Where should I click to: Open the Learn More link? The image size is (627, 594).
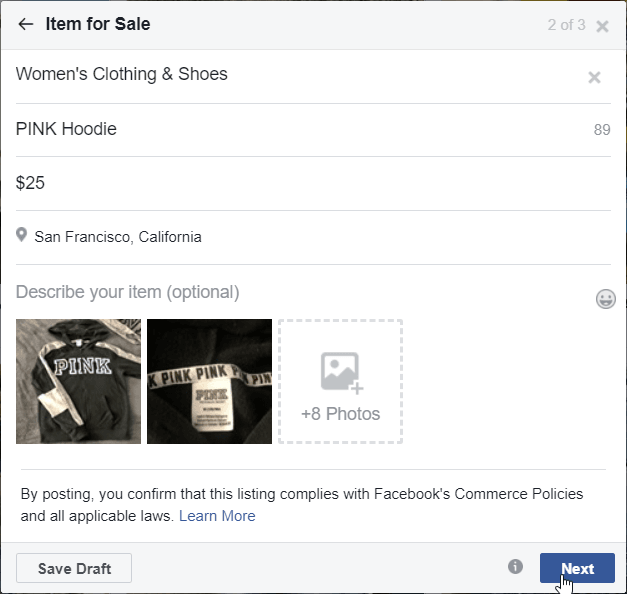coord(217,516)
